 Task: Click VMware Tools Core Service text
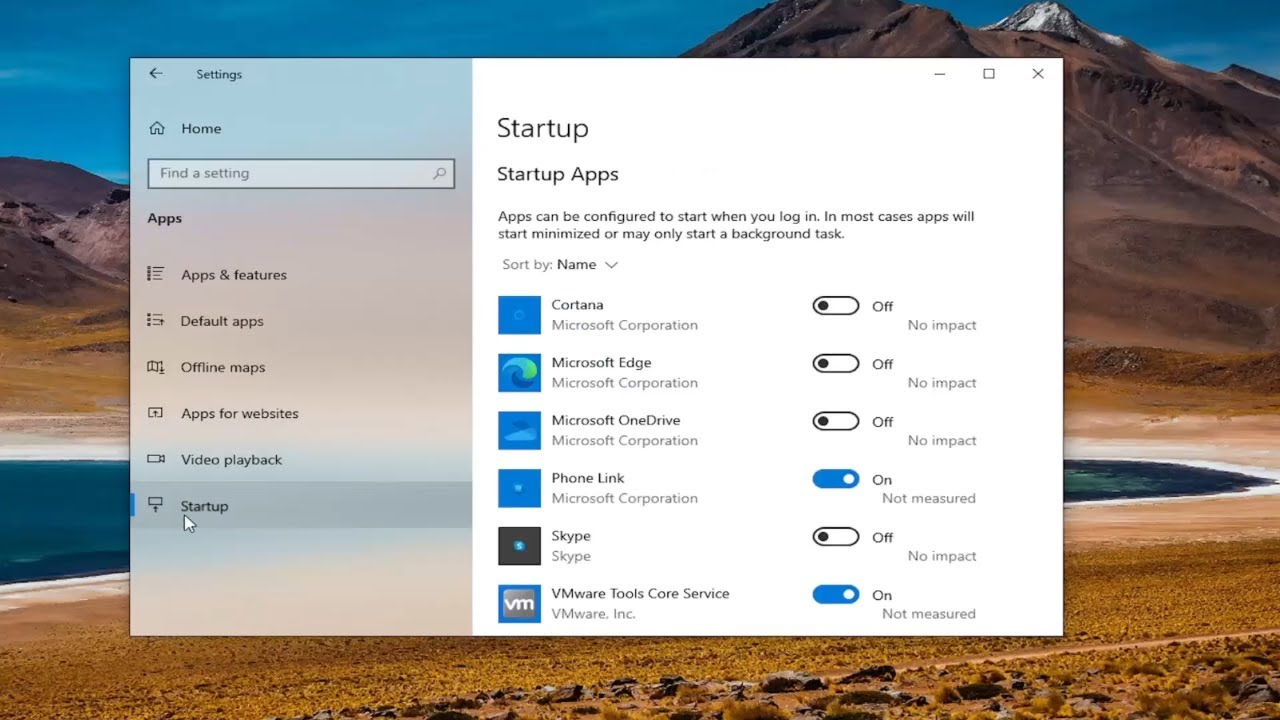[640, 593]
